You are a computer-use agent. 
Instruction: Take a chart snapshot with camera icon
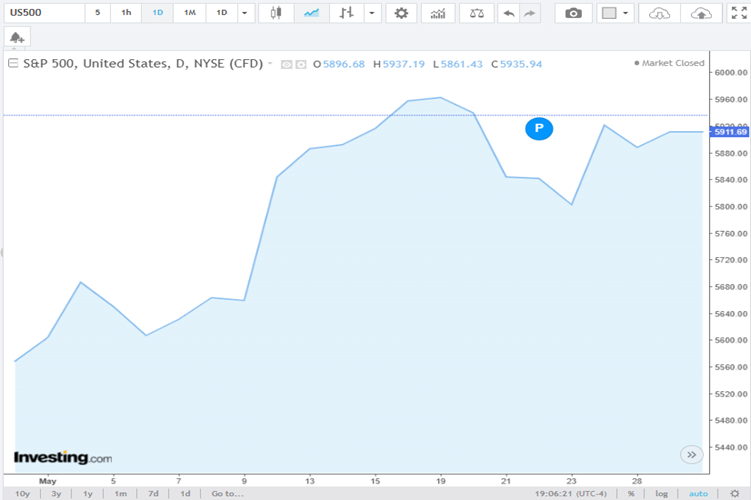tap(573, 13)
